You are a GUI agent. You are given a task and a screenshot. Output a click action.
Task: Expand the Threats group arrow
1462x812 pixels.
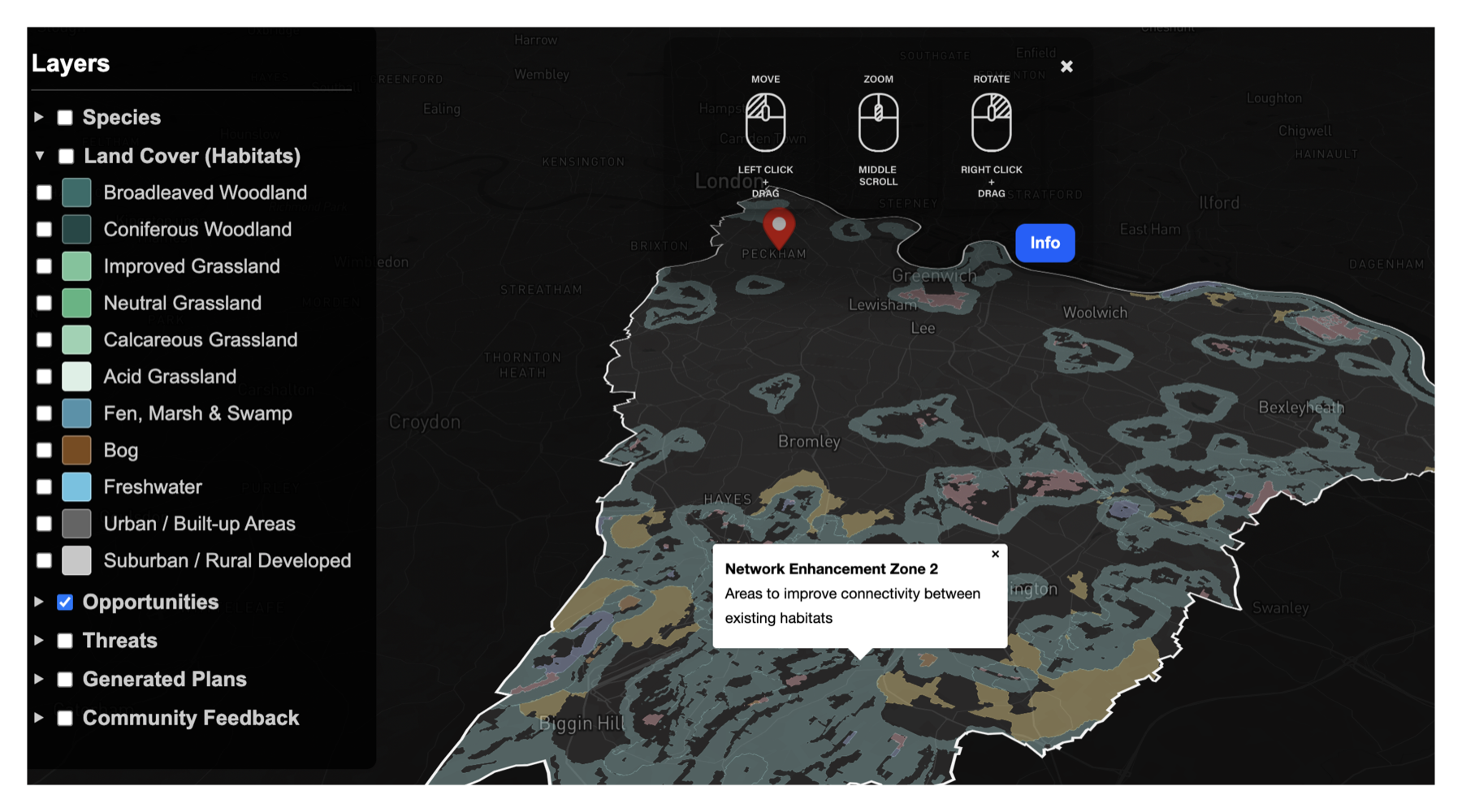coord(38,641)
